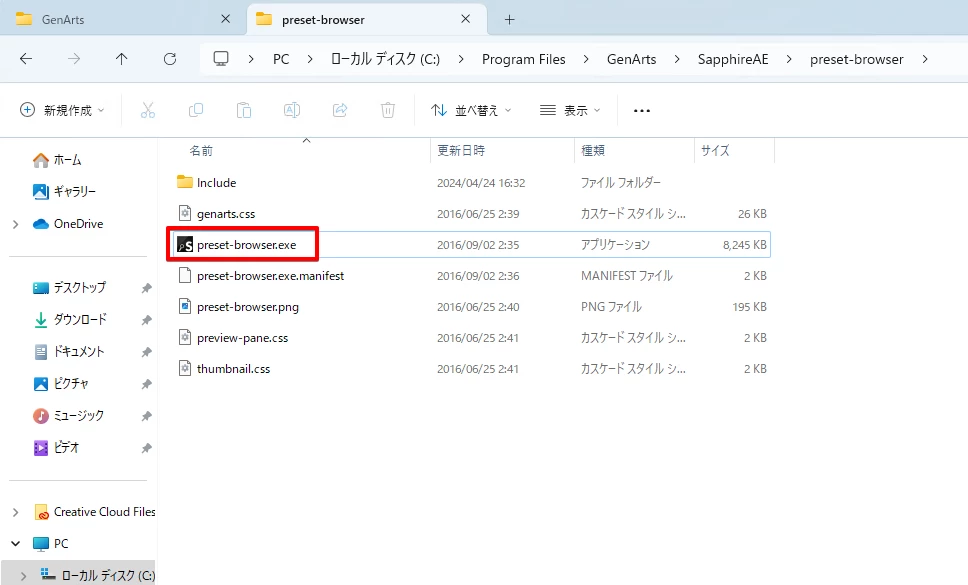The image size is (968, 585).
Task: Expand the OneDrive tree node
Action: click(x=15, y=224)
